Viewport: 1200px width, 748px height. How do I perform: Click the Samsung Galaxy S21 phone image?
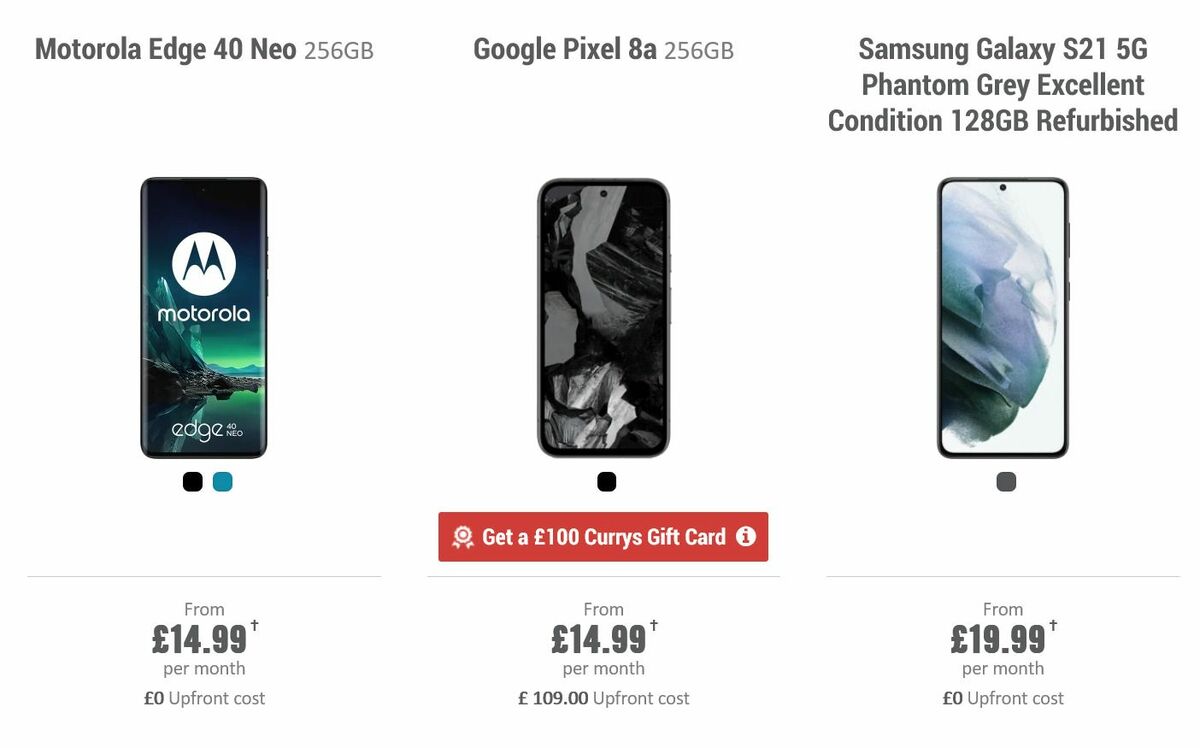[1004, 315]
